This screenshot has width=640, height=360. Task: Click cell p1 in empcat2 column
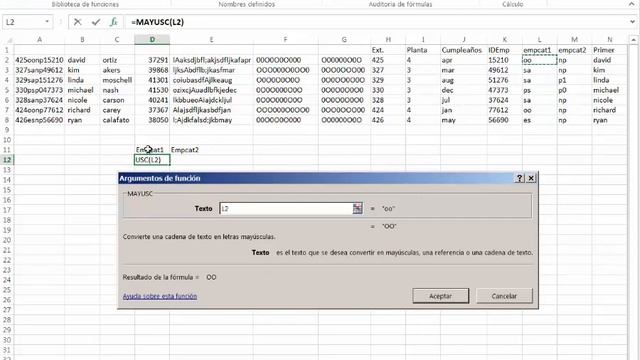574,80
